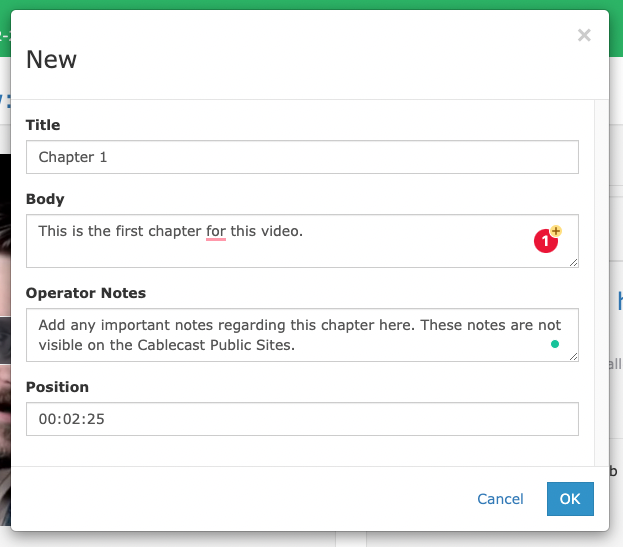Confirm with the OK button
The width and height of the screenshot is (623, 547).
[x=570, y=499]
